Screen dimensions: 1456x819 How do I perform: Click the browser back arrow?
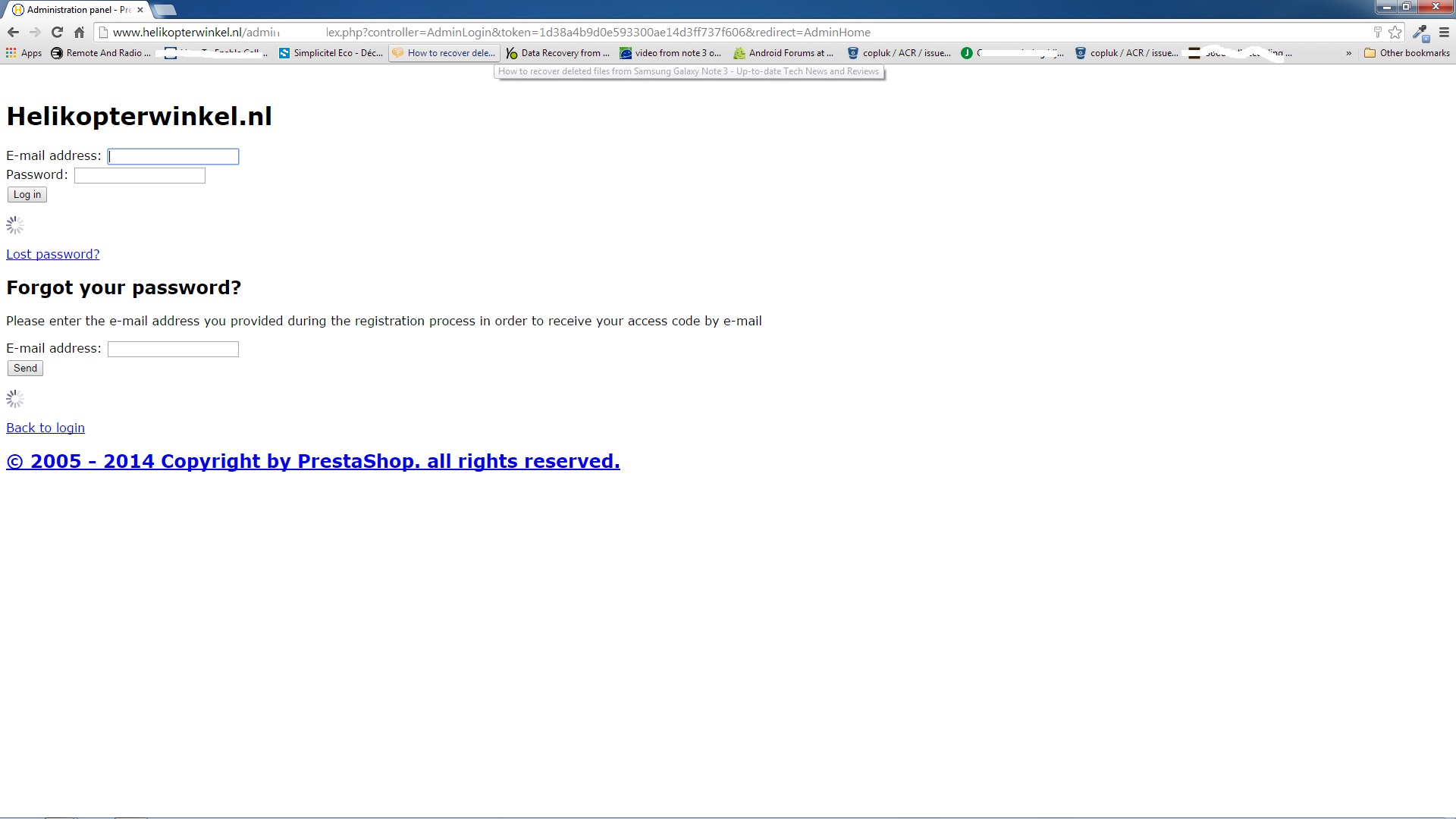click(13, 32)
